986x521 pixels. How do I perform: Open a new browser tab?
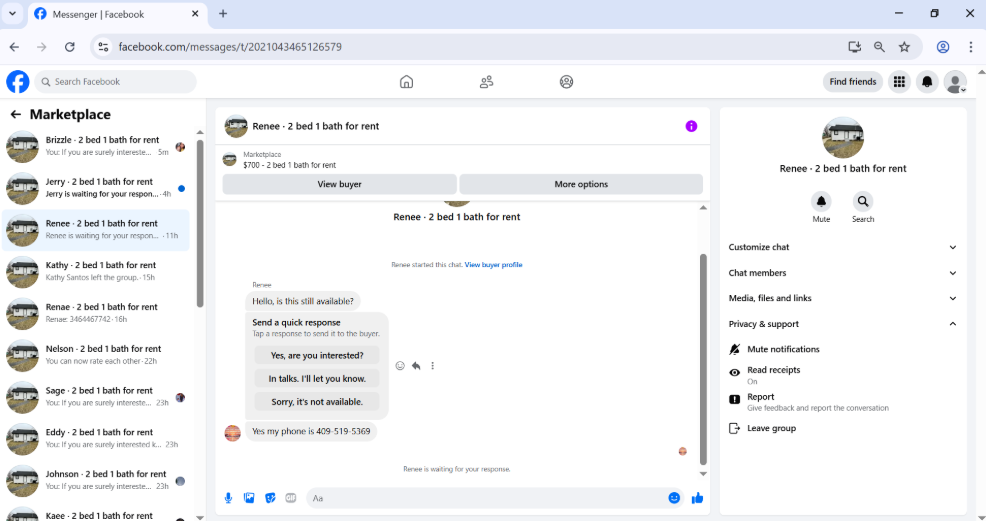pyautogui.click(x=223, y=13)
